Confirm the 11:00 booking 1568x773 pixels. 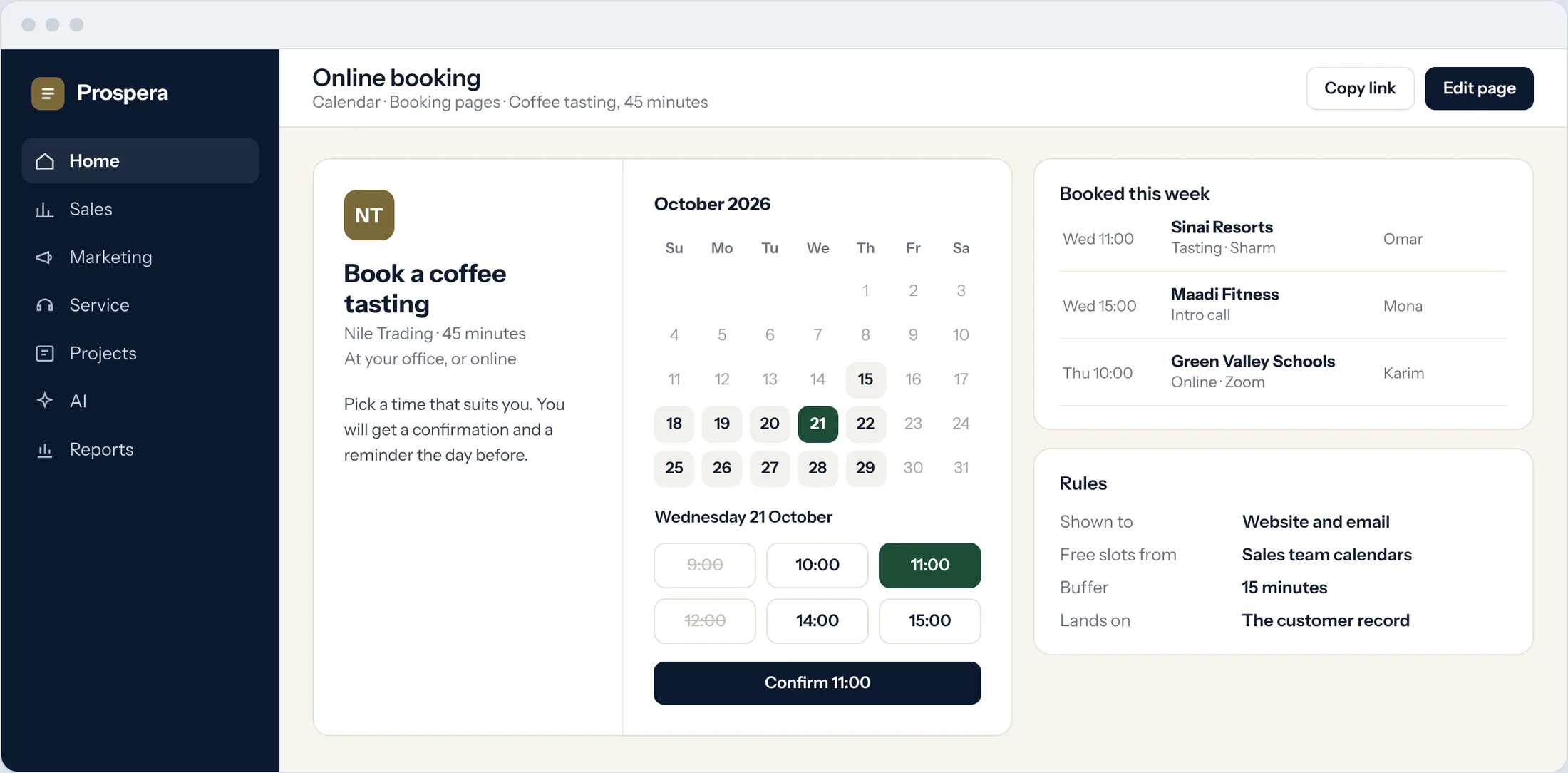click(x=817, y=683)
